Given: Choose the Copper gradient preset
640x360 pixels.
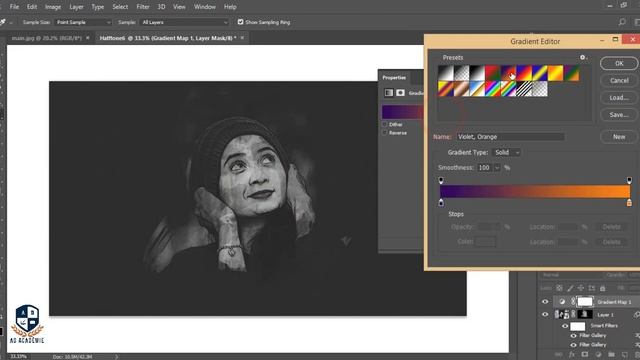Looking at the screenshot, I should coord(461,89).
